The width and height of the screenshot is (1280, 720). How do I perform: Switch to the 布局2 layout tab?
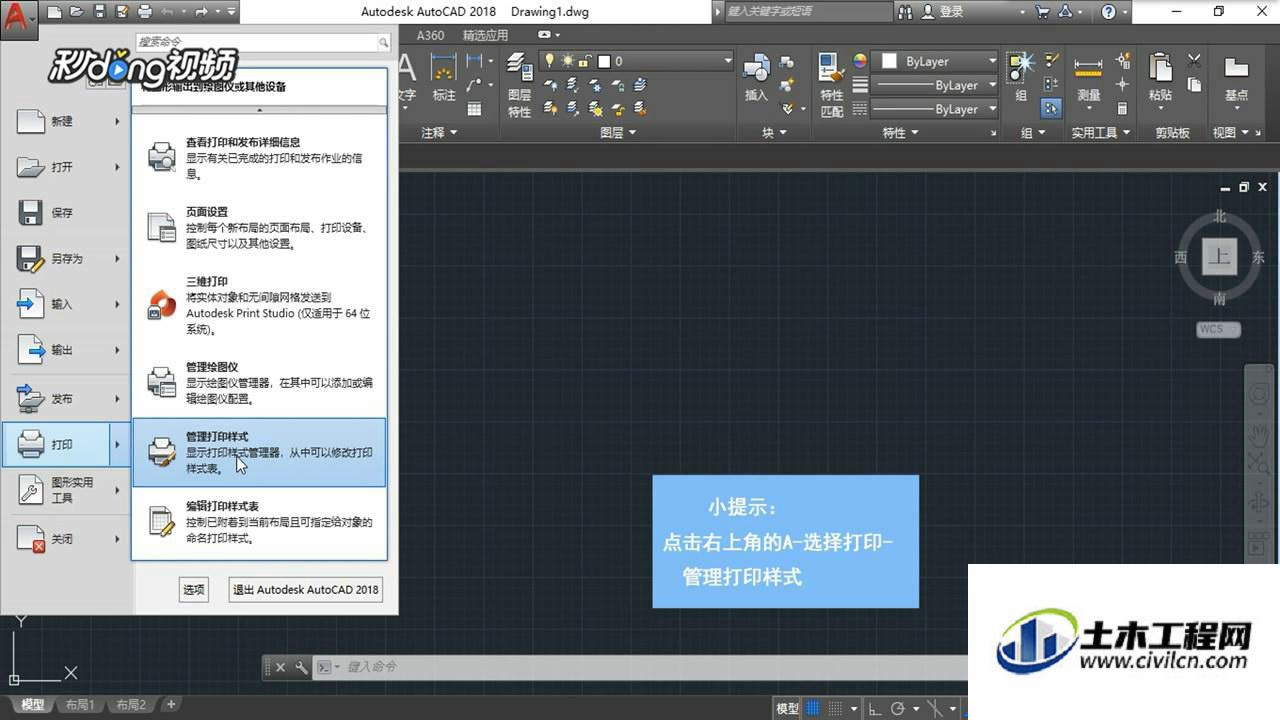point(131,705)
